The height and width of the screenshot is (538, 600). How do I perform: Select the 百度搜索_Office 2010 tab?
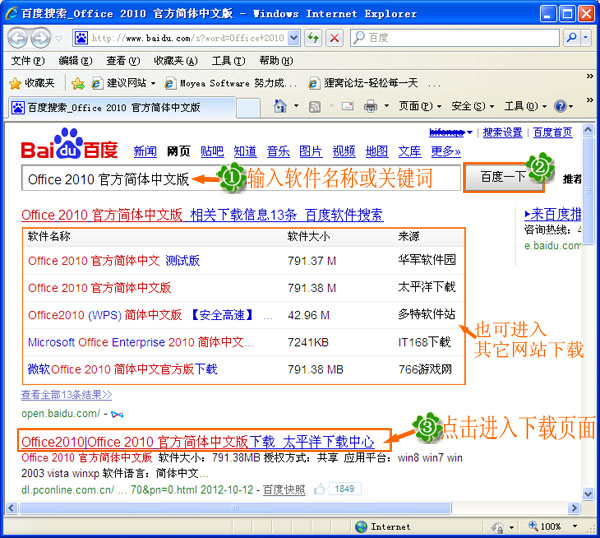pyautogui.click(x=122, y=108)
